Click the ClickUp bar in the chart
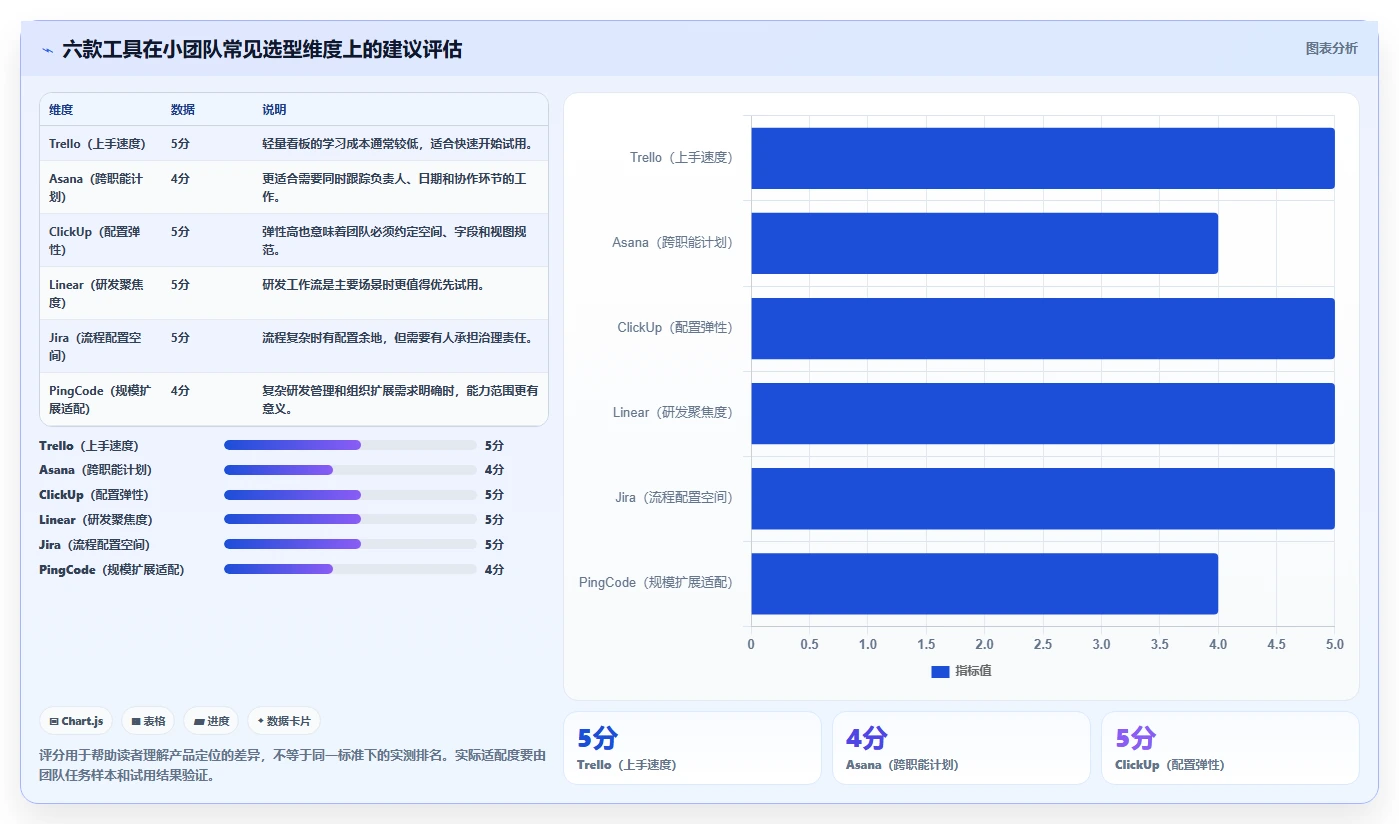This screenshot has width=1399, height=824. [1043, 328]
